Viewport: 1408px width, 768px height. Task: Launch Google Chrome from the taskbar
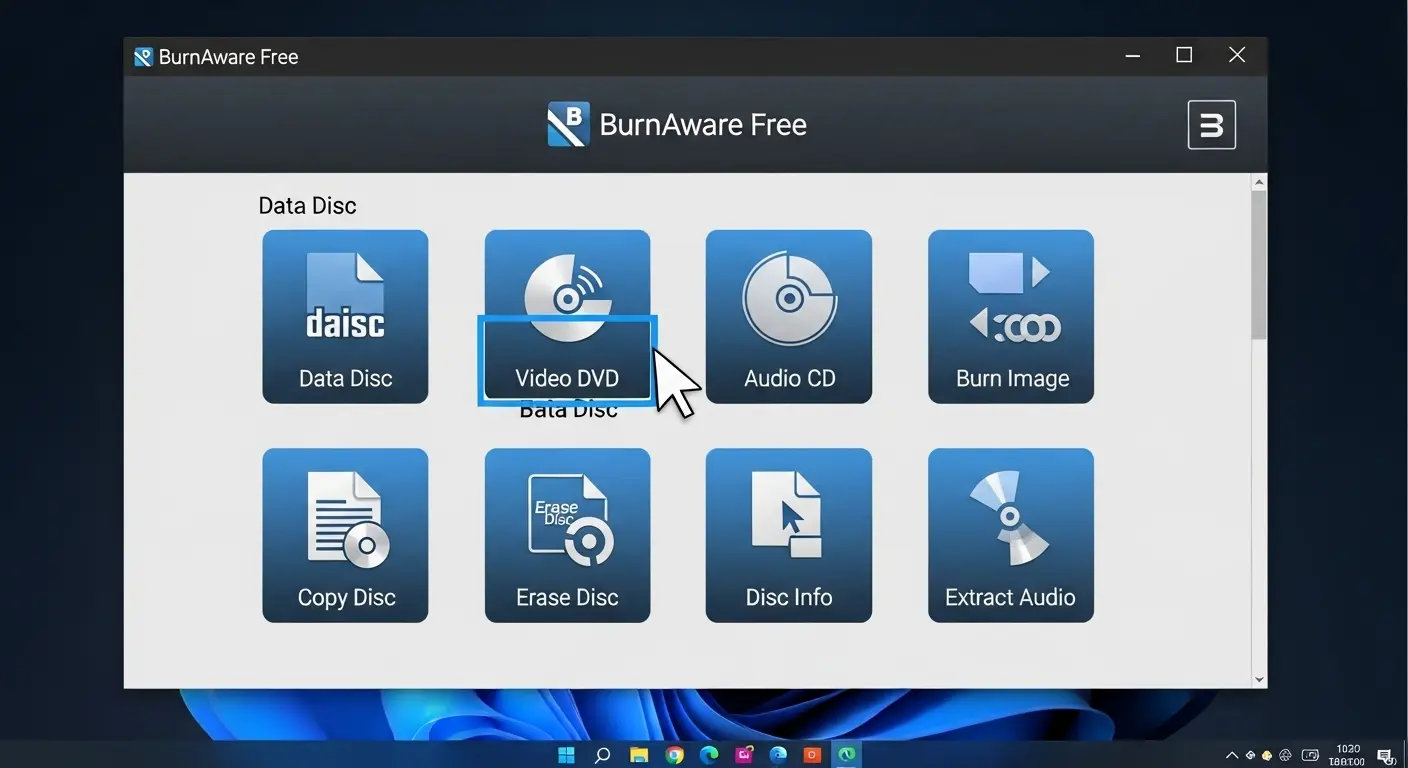[675, 755]
